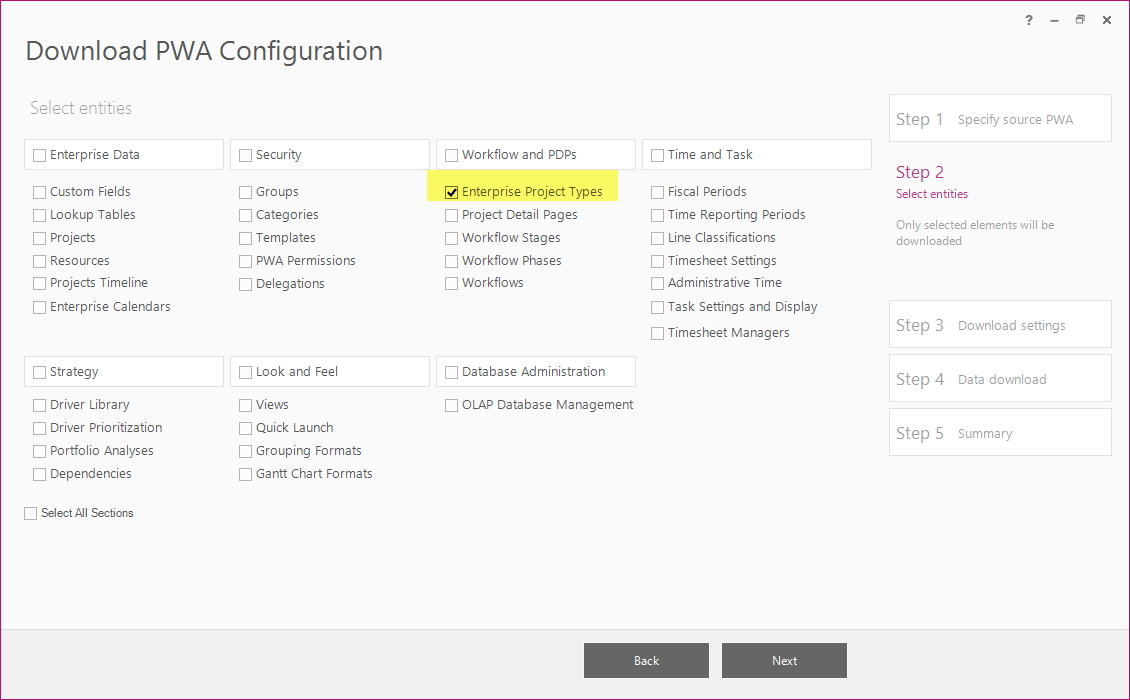Select the Project Detail Pages checkbox
1130x700 pixels.
click(x=452, y=216)
